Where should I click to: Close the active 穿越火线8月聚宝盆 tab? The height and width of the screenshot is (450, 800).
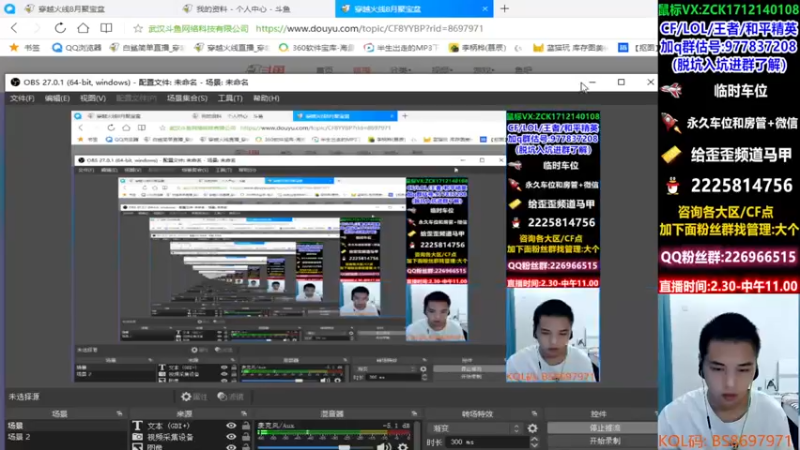(x=485, y=9)
